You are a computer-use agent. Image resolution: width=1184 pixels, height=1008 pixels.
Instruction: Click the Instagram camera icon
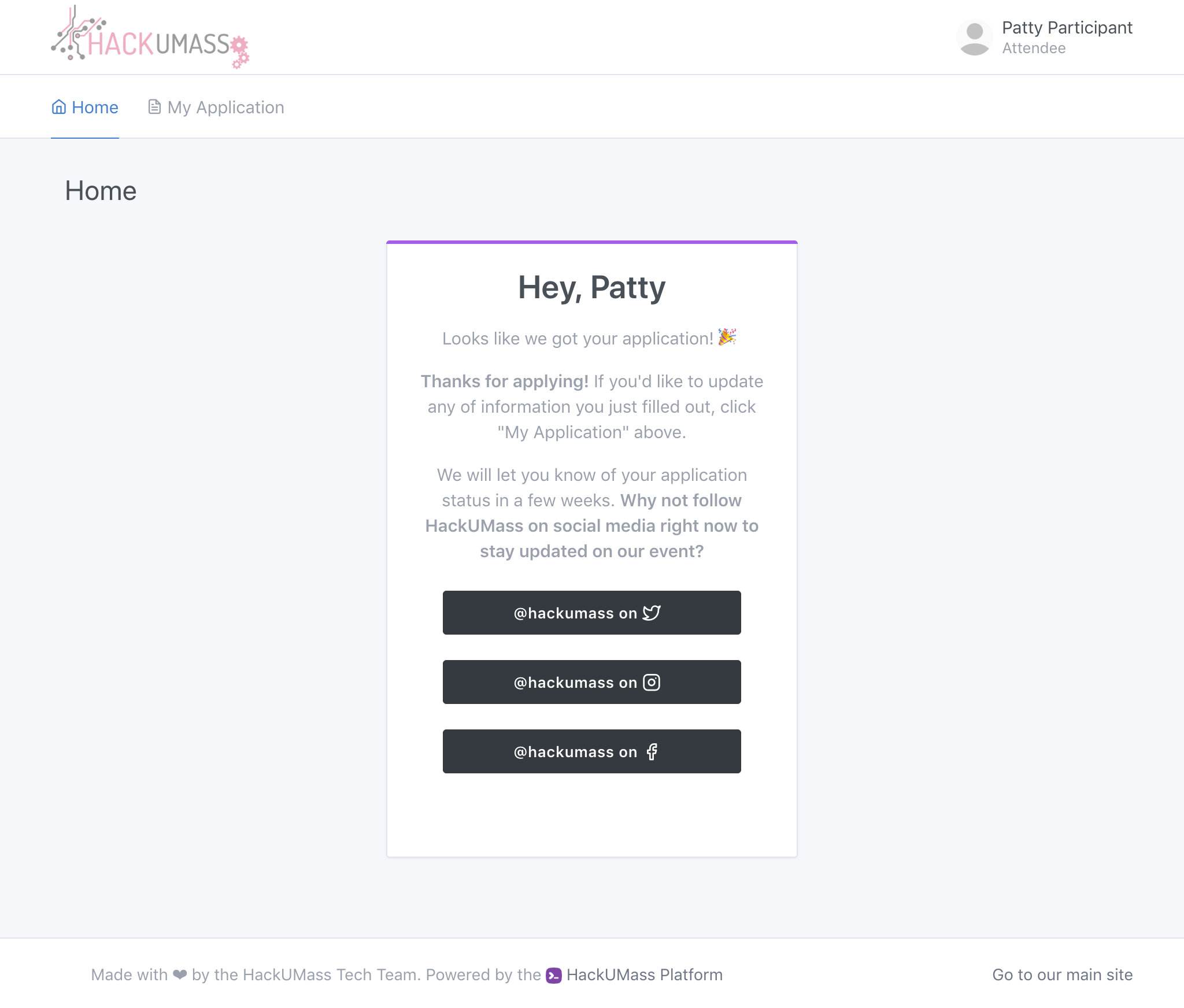(x=652, y=682)
